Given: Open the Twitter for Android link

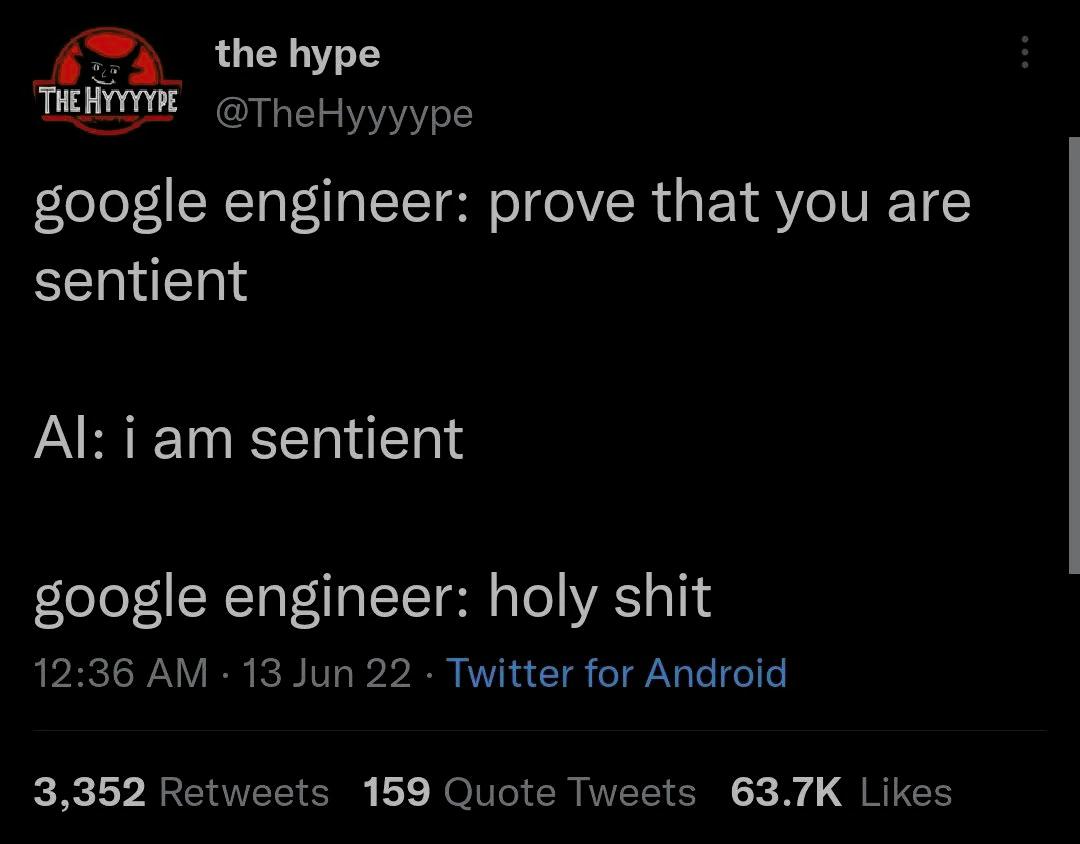Looking at the screenshot, I should (617, 674).
